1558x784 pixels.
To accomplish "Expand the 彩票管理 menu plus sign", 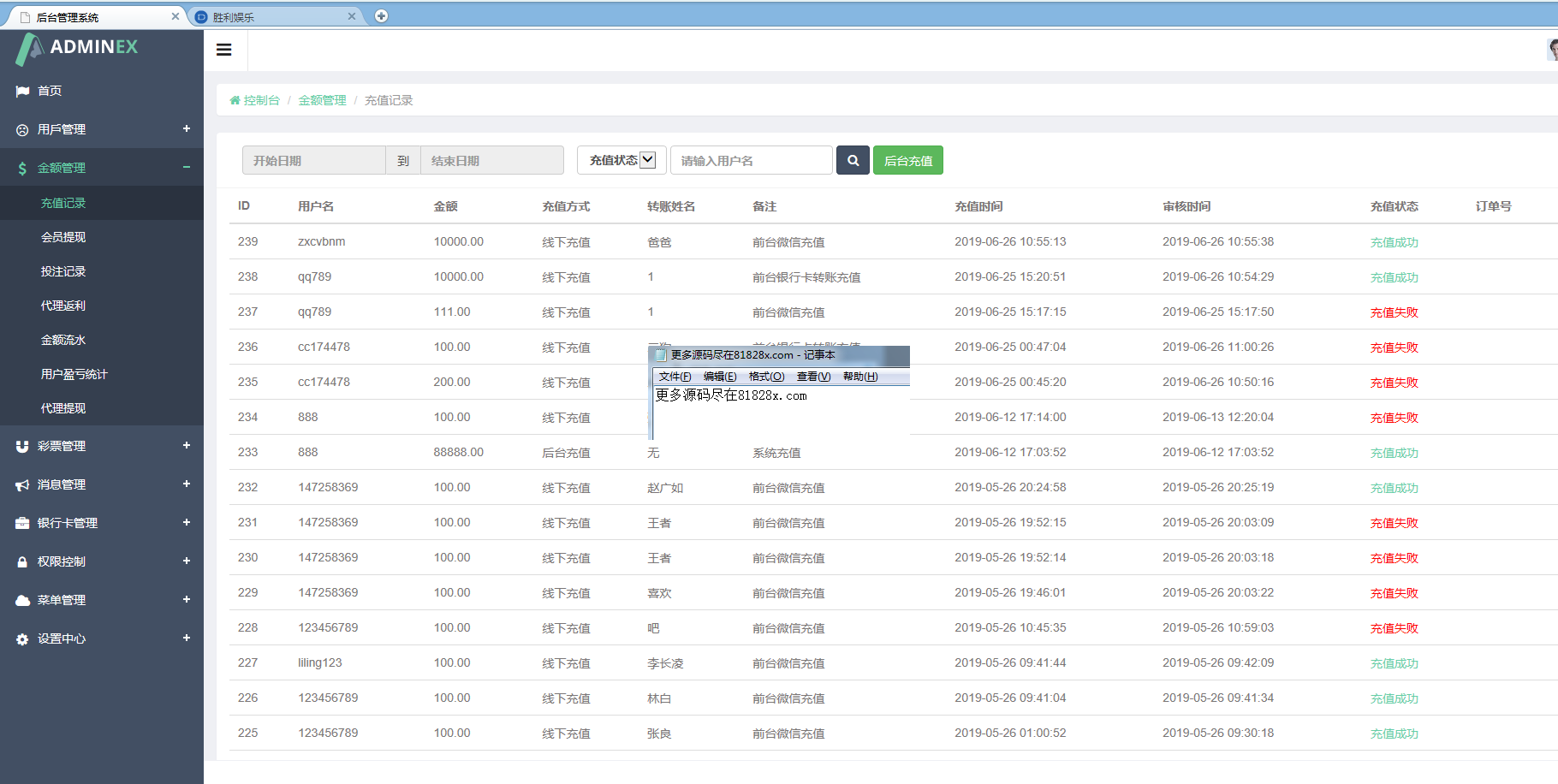I will (186, 446).
